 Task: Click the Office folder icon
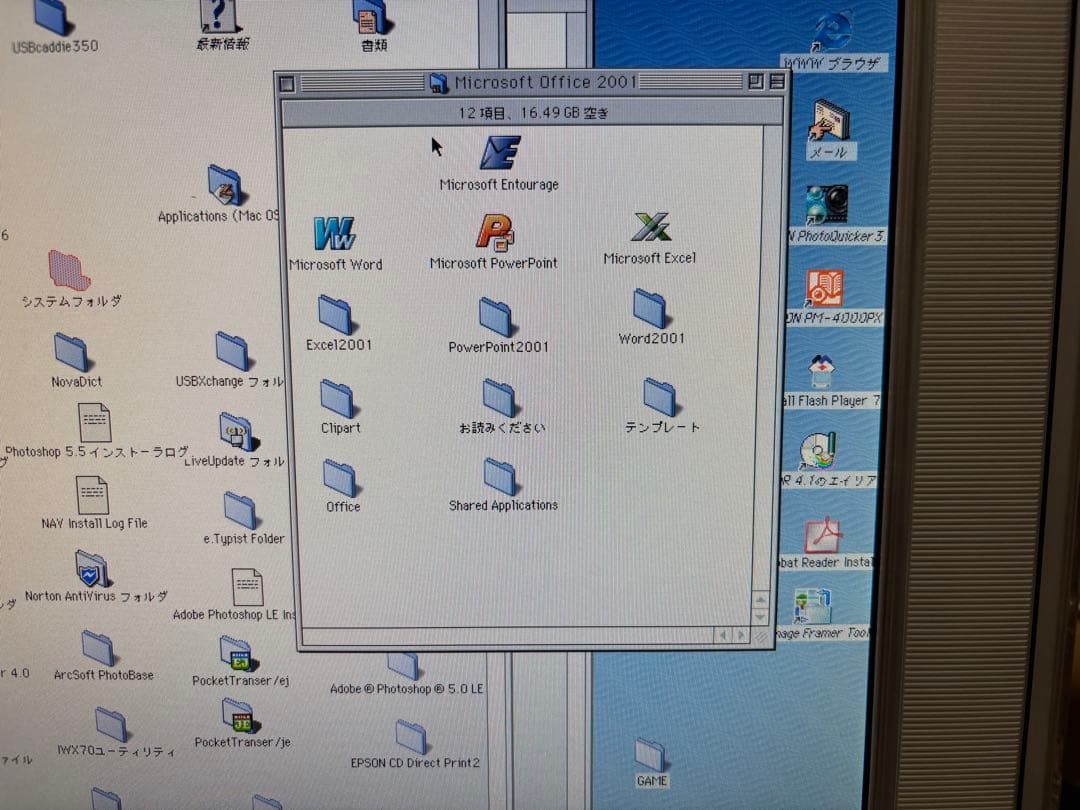[x=341, y=479]
